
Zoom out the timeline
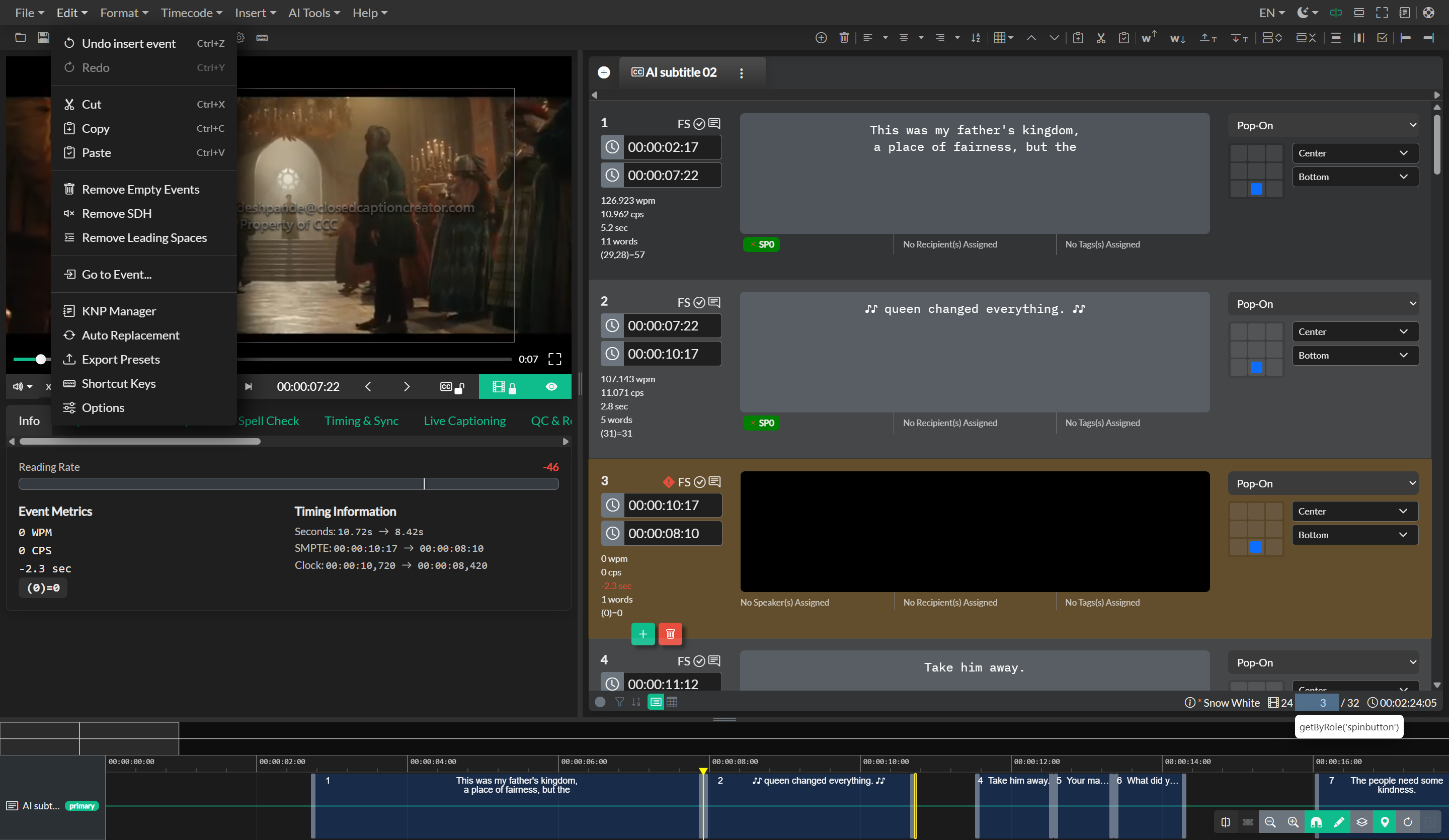point(1270,822)
